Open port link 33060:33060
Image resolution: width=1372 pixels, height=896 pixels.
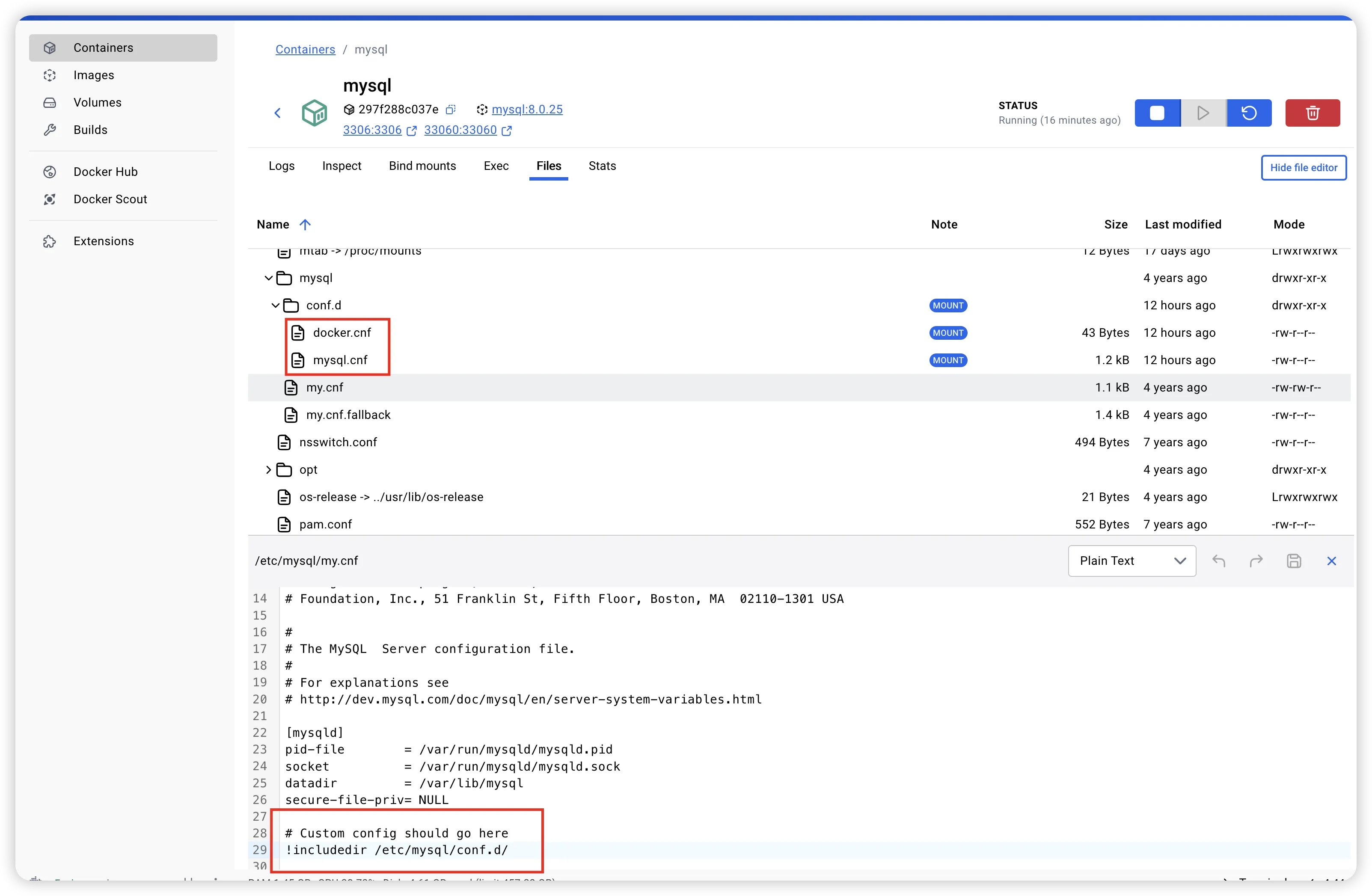[x=460, y=131]
